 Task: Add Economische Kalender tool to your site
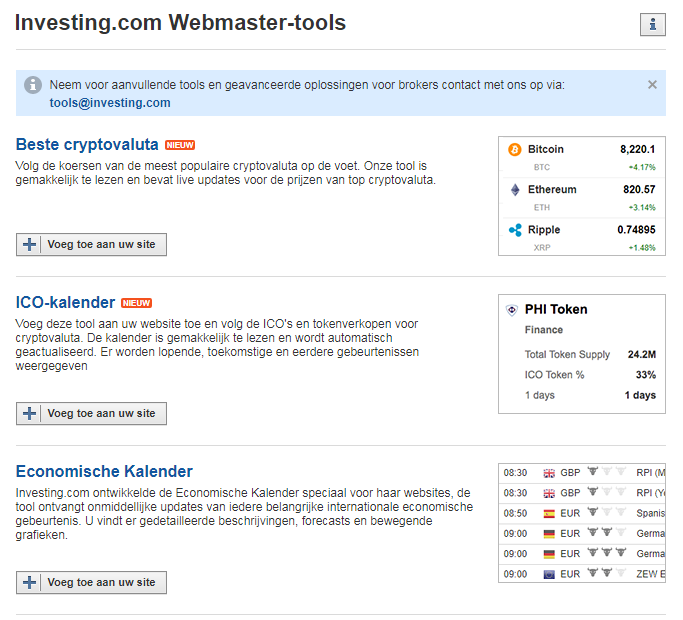pos(91,583)
